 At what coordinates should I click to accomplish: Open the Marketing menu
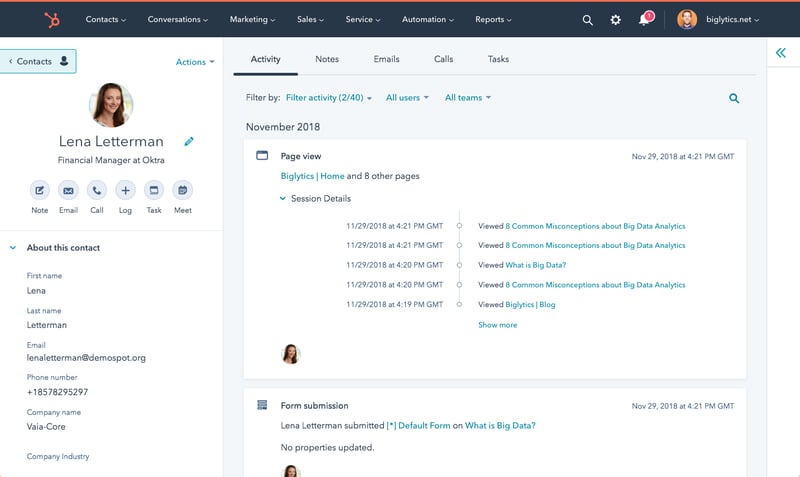[x=252, y=19]
